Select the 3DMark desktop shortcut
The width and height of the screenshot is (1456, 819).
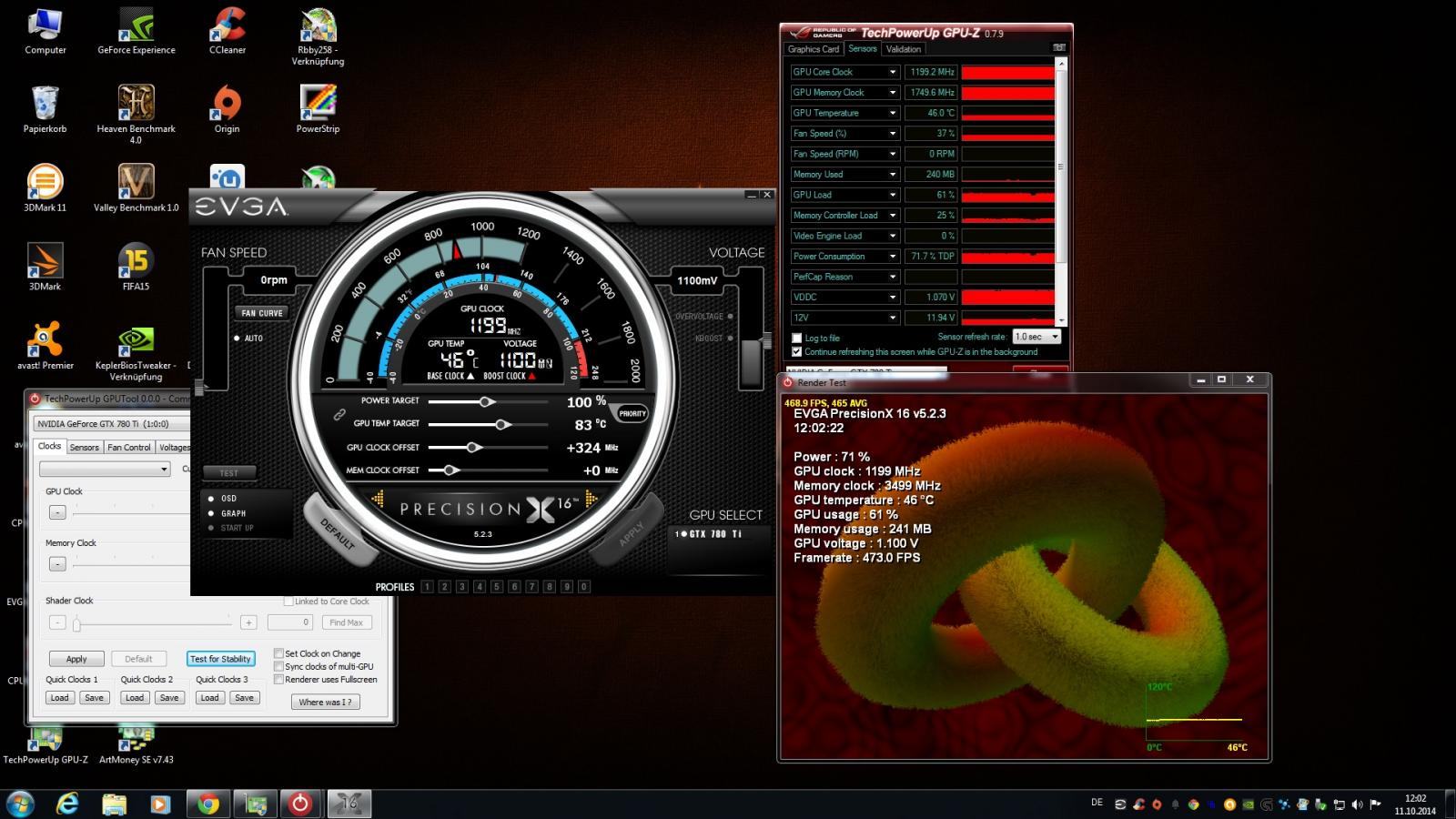pyautogui.click(x=45, y=268)
